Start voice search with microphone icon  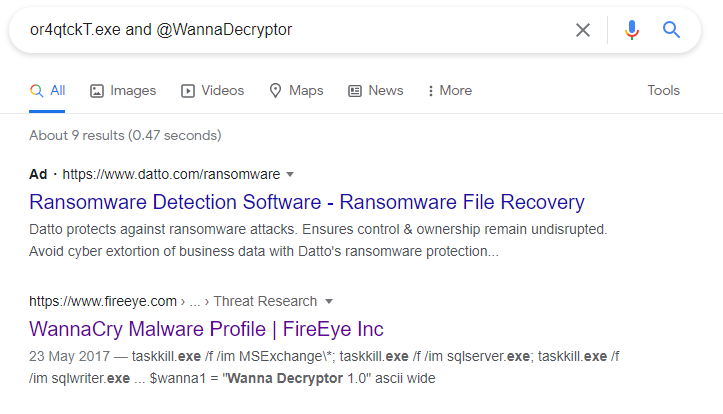632,30
